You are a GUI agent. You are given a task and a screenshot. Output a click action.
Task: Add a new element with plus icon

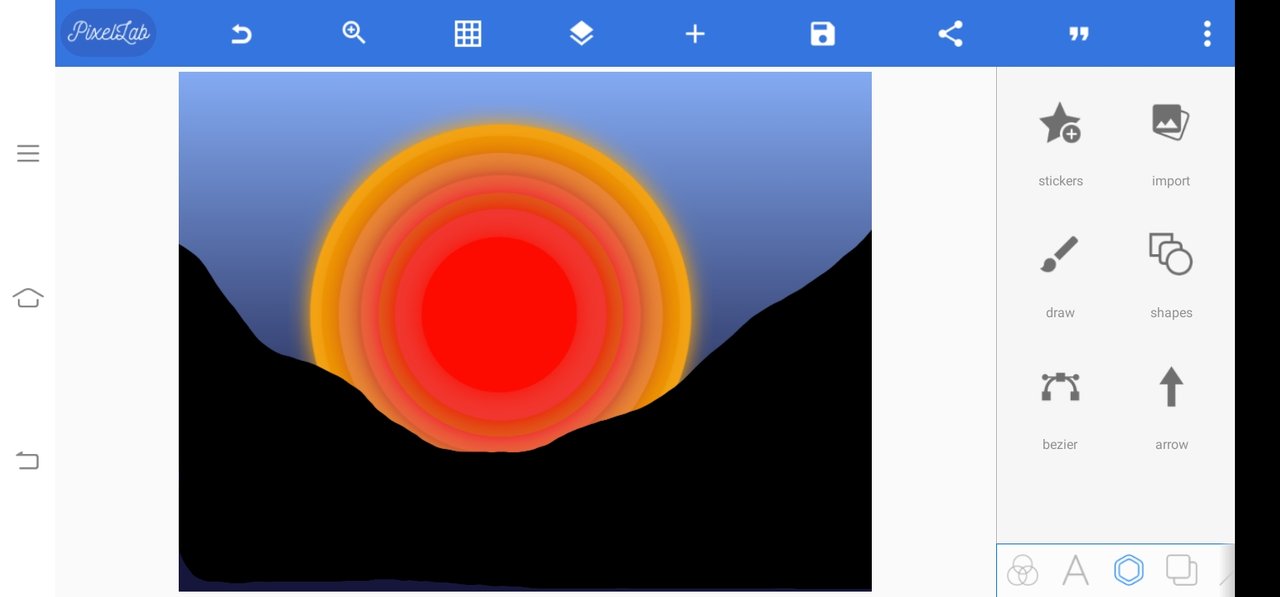pos(695,34)
